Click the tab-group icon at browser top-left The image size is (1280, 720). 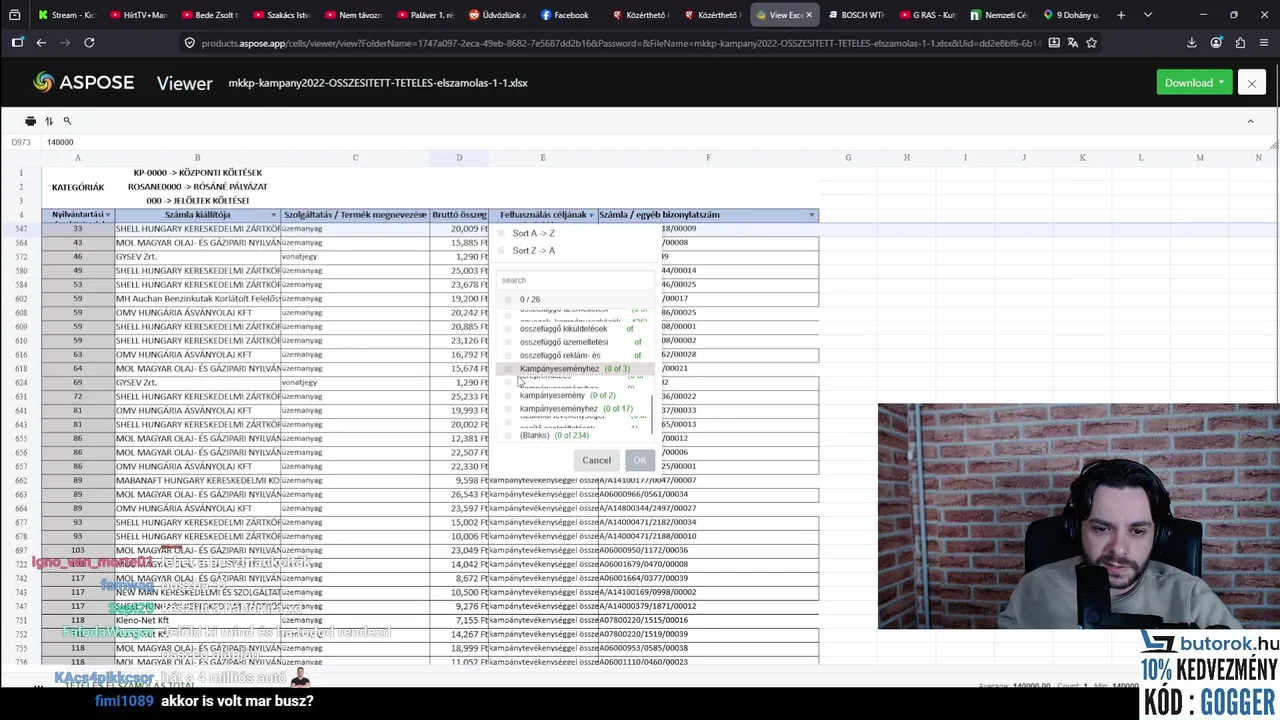pyautogui.click(x=14, y=15)
